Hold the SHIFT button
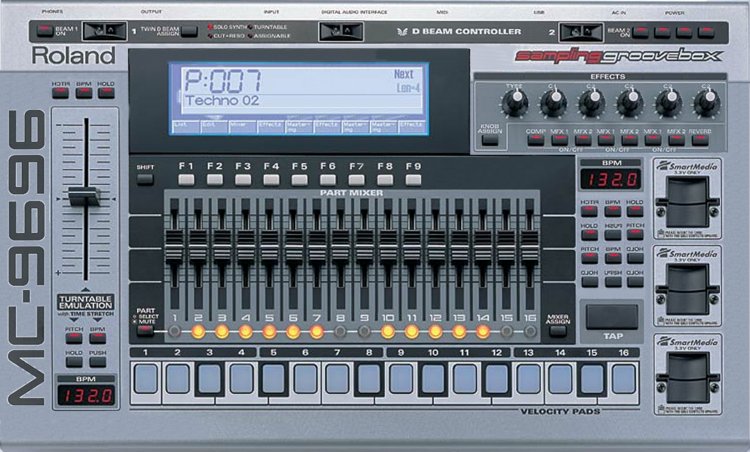The height and width of the screenshot is (452, 750). [145, 179]
